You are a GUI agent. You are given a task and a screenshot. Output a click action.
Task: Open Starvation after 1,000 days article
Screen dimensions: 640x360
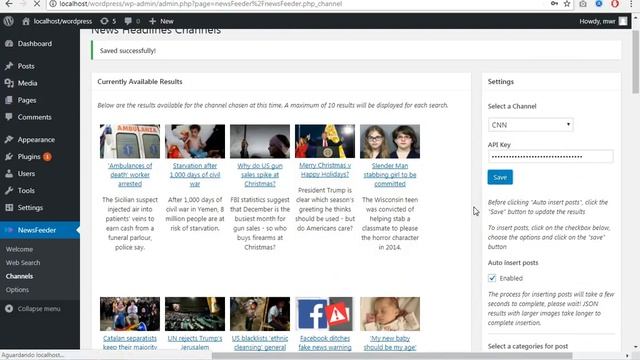pos(195,175)
